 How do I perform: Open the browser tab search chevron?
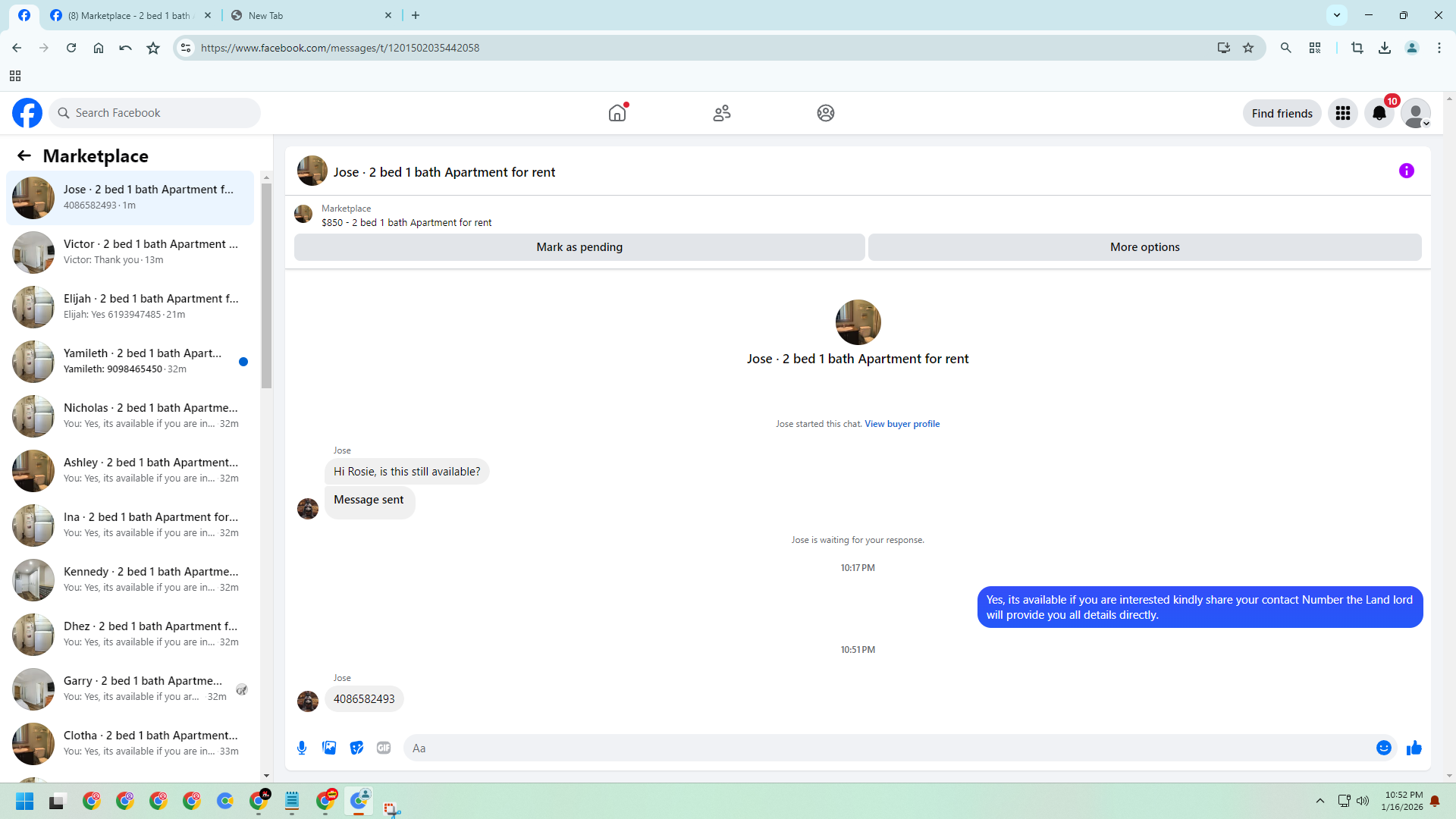point(1336,15)
